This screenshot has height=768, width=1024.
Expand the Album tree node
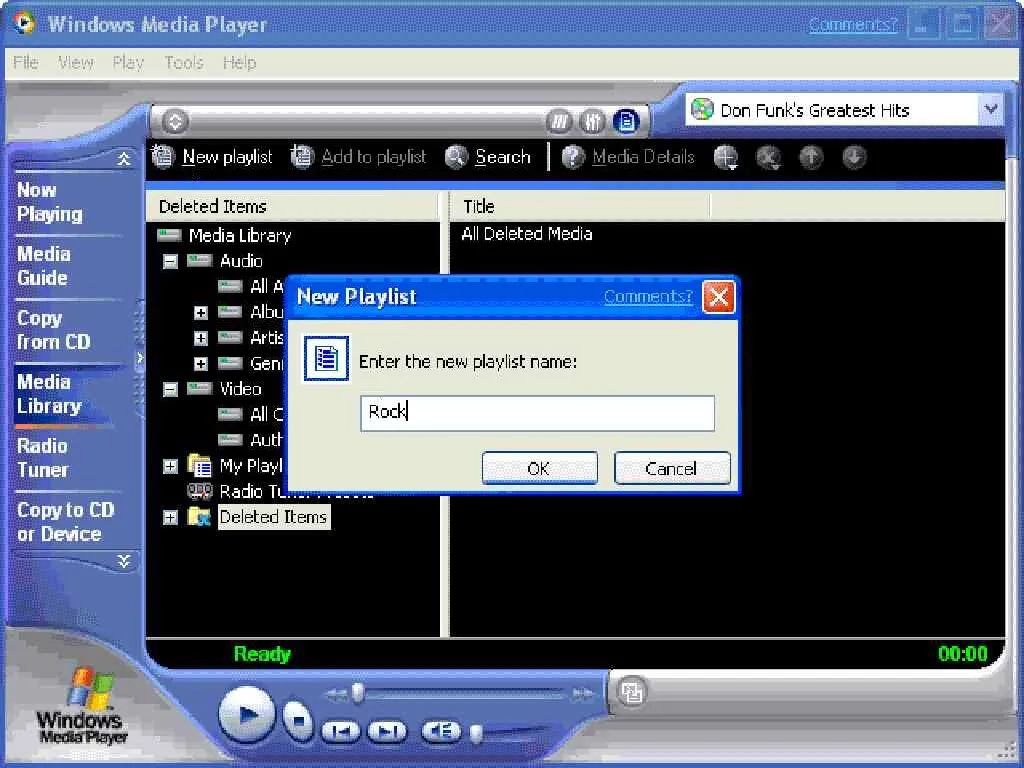(x=201, y=313)
